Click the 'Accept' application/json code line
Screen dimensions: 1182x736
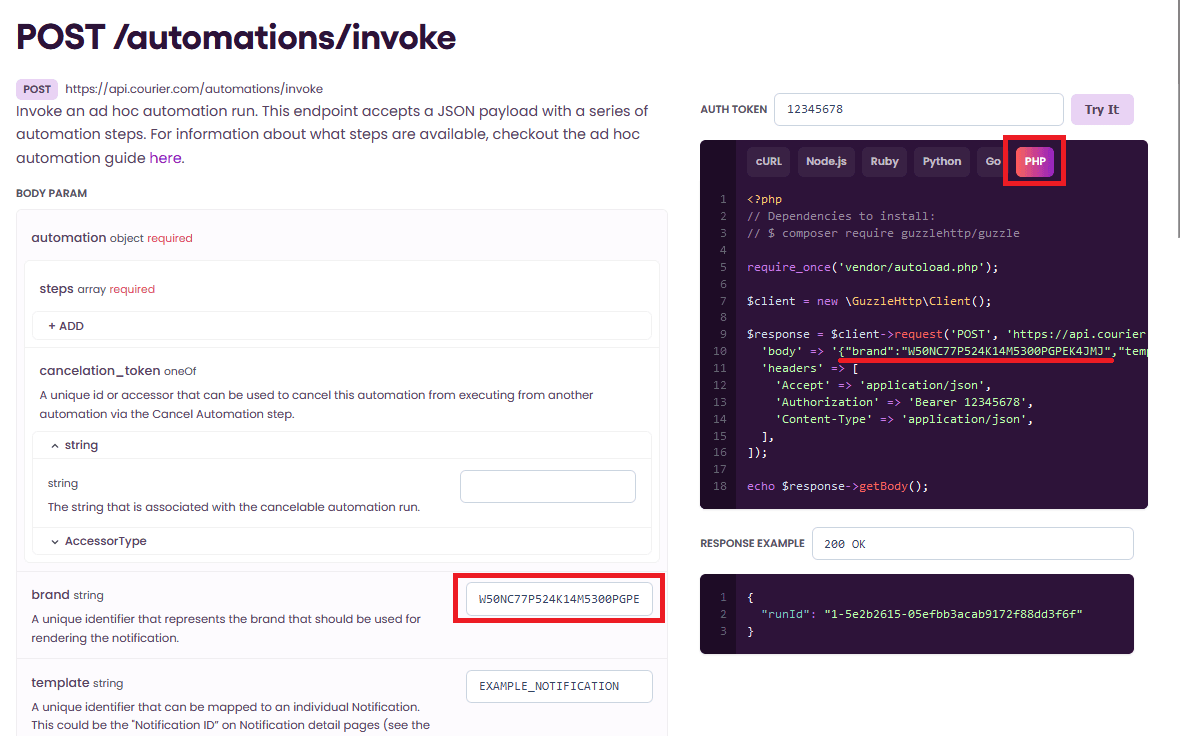(x=883, y=385)
